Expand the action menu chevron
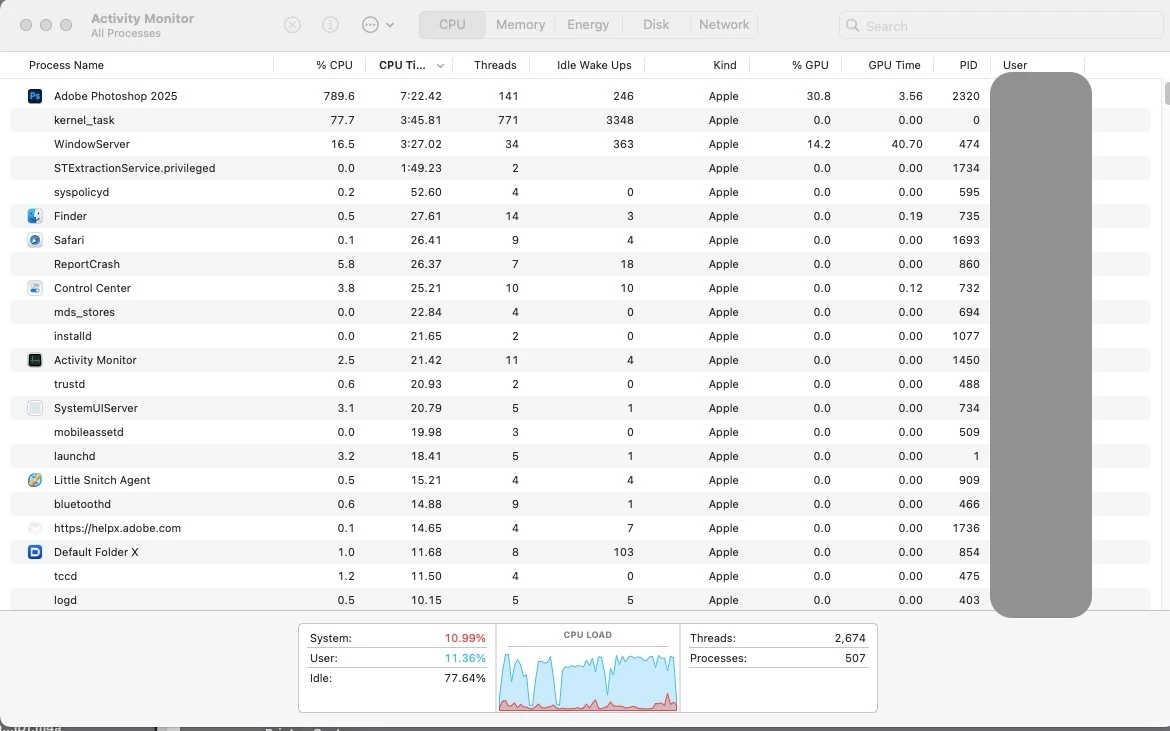 click(390, 25)
